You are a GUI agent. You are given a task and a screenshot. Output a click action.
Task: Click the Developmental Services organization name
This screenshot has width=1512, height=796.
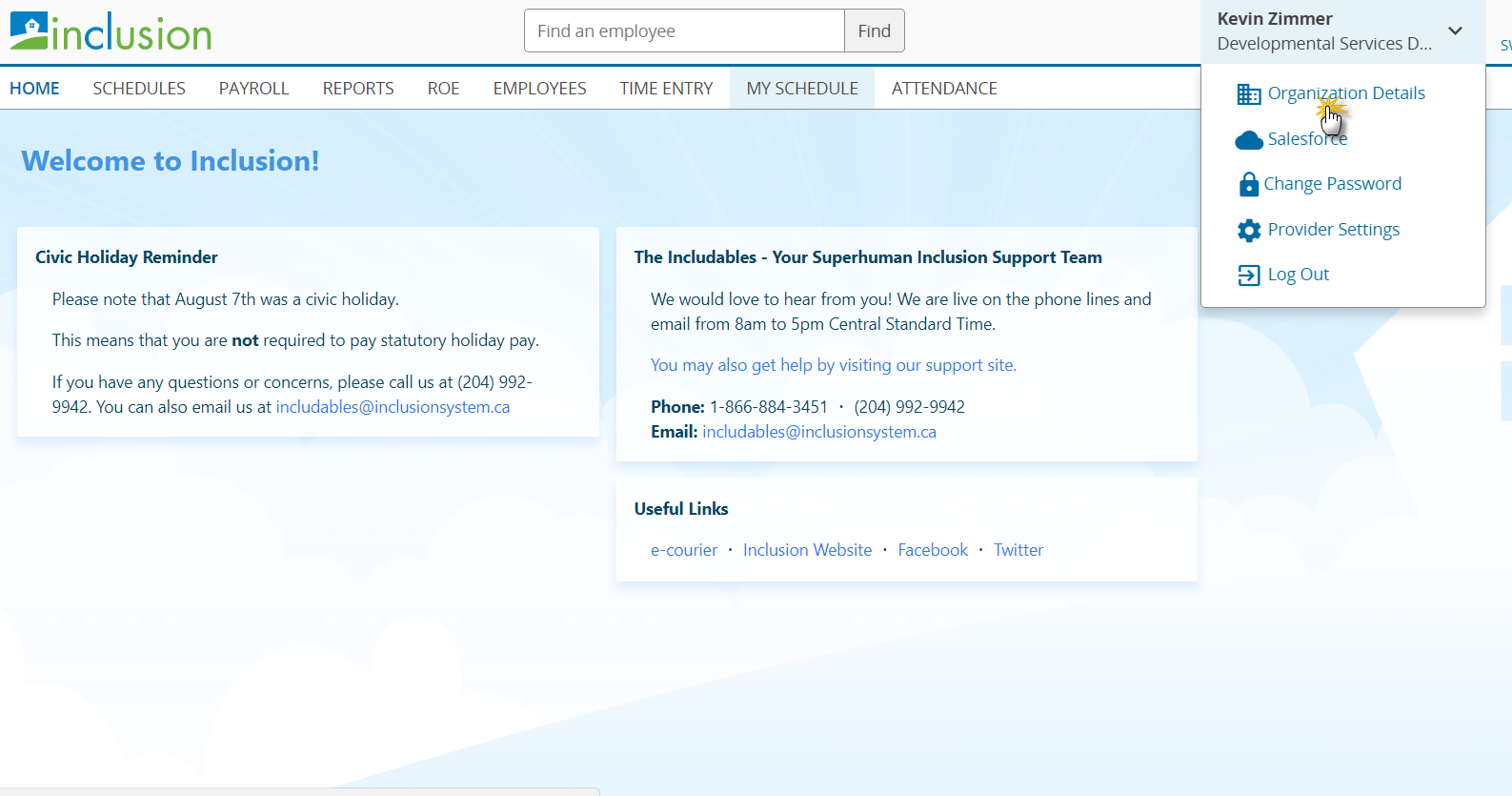pos(1324,44)
